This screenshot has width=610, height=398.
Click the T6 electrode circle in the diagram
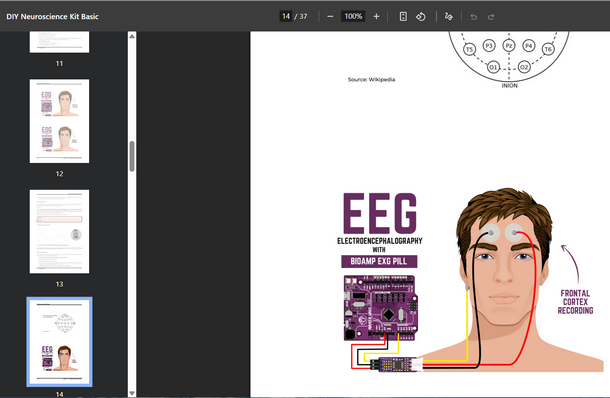click(548, 49)
